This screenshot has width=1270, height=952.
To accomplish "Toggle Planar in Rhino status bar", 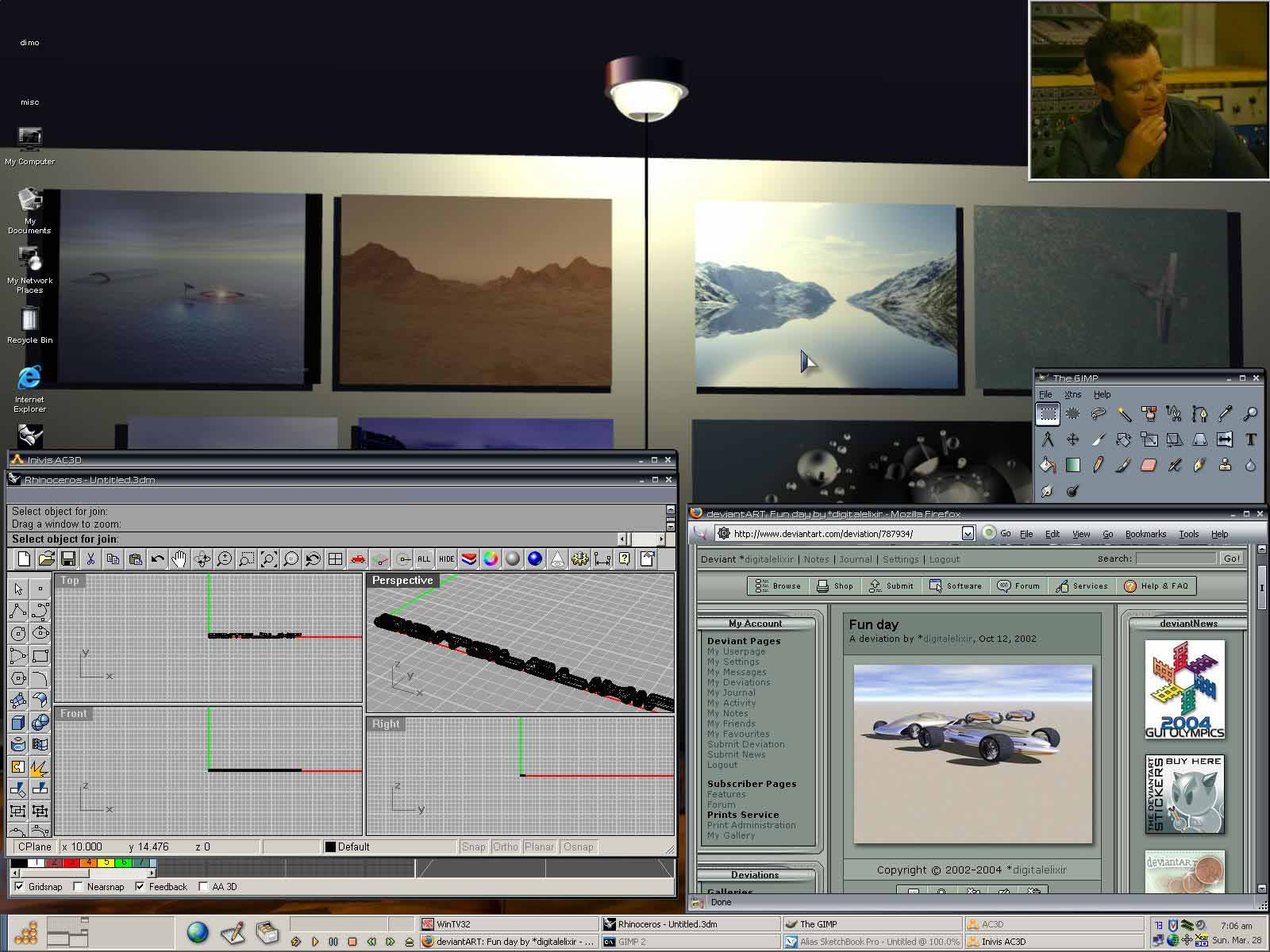I will click(x=540, y=847).
